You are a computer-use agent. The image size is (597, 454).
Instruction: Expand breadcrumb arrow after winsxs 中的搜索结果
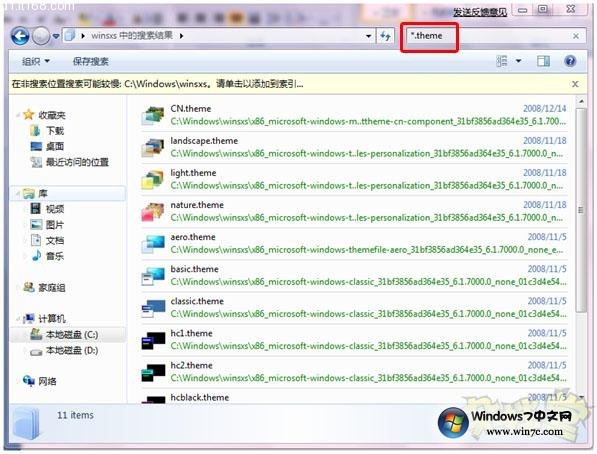click(181, 36)
